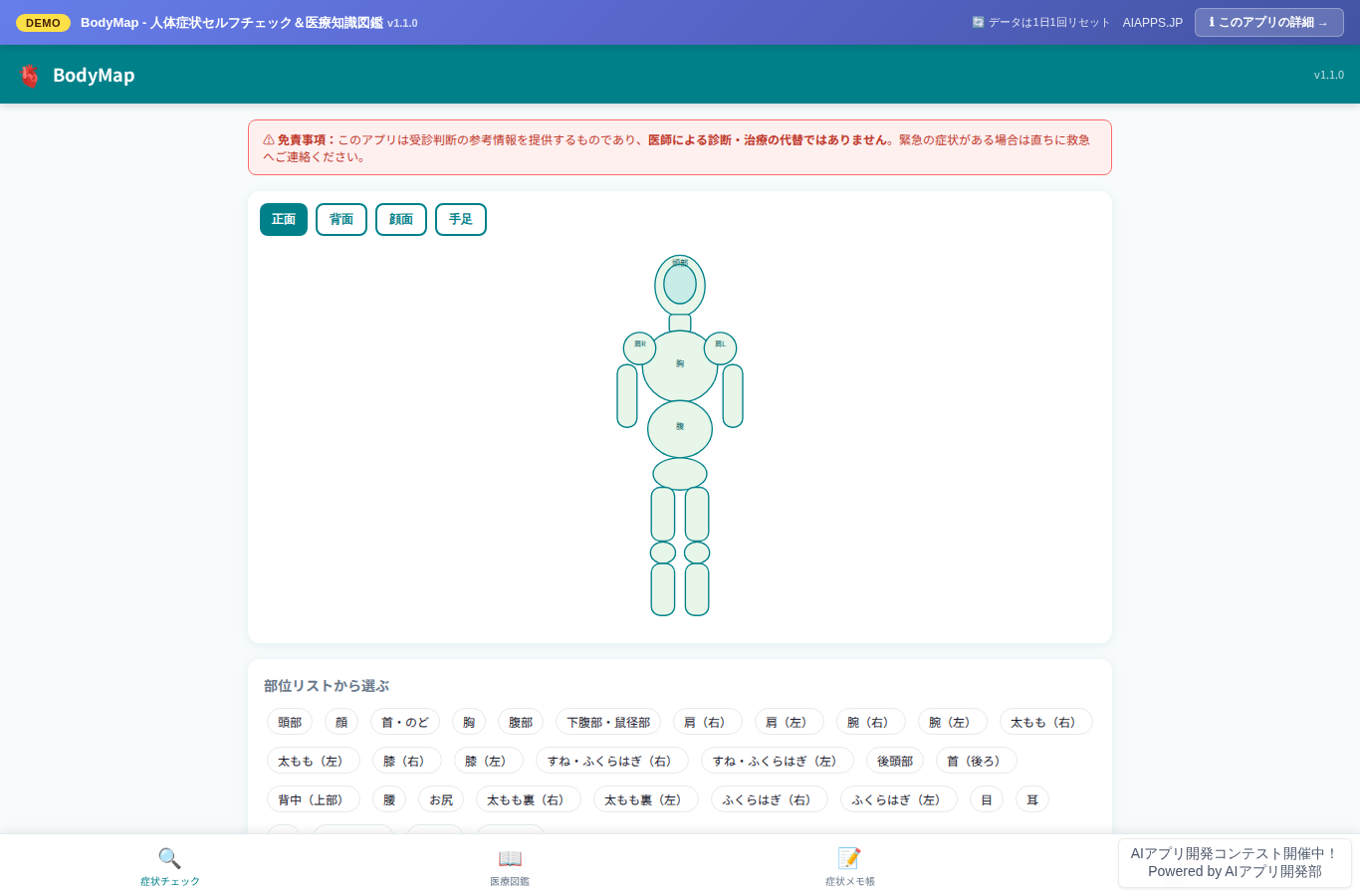The width and height of the screenshot is (1360, 896).
Task: Choose the 腹部 chip
Action: coord(521,722)
